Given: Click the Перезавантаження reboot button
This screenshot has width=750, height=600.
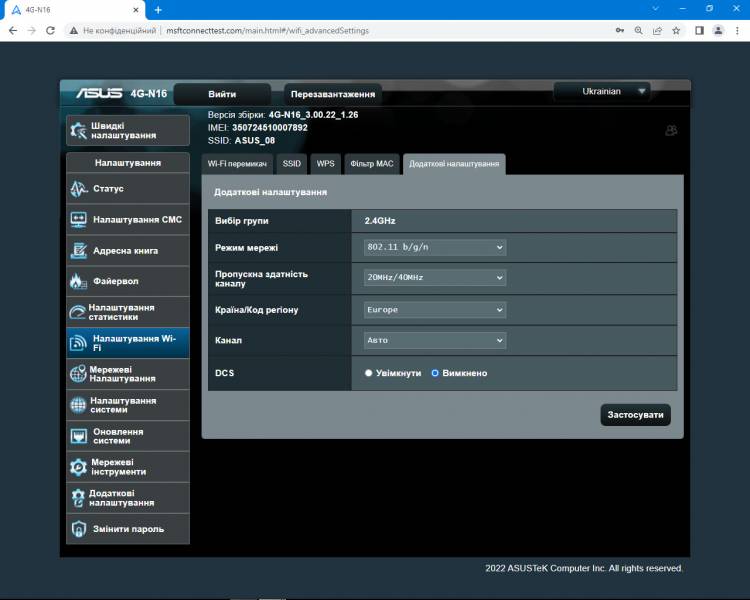Looking at the screenshot, I should tap(333, 94).
